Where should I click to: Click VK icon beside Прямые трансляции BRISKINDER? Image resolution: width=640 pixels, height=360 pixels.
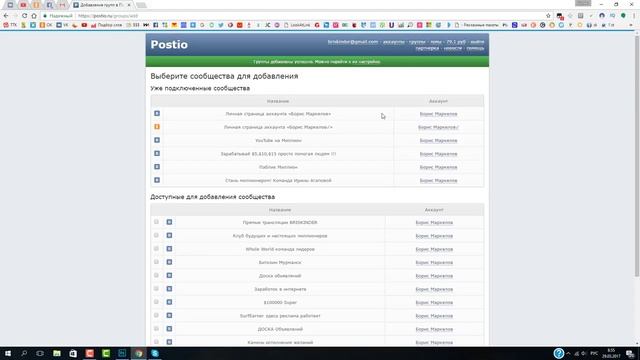click(169, 222)
